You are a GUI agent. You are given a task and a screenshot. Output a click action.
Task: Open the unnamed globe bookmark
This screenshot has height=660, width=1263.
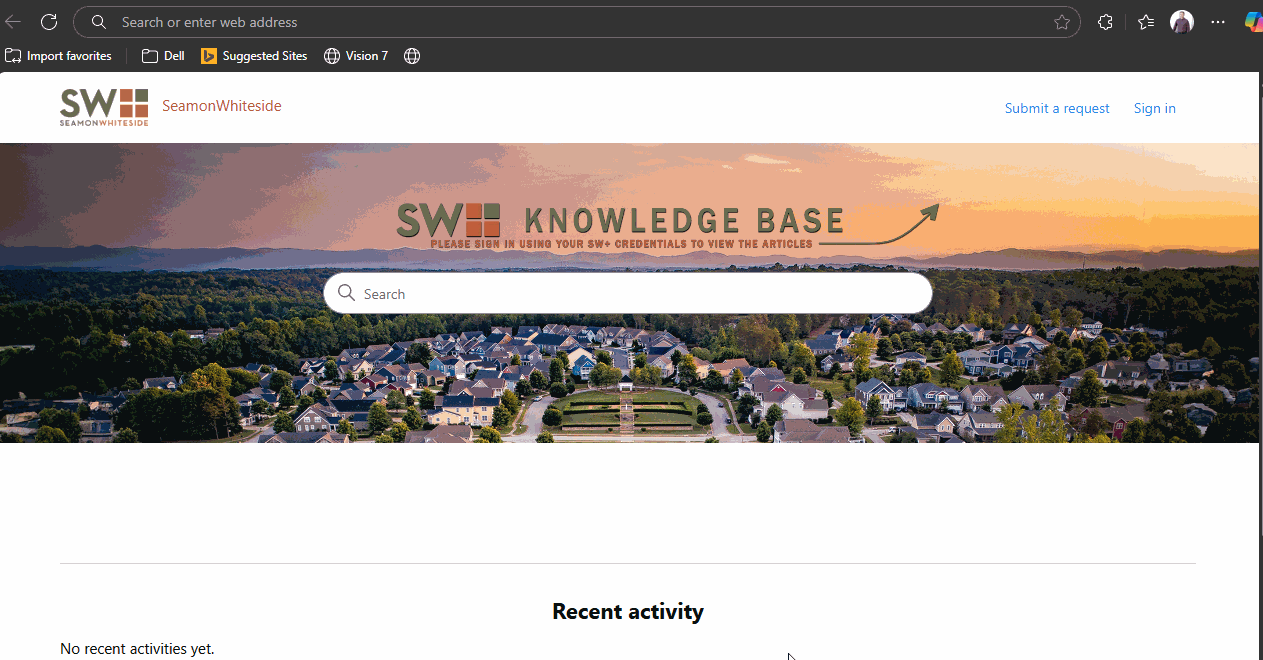pyautogui.click(x=412, y=56)
